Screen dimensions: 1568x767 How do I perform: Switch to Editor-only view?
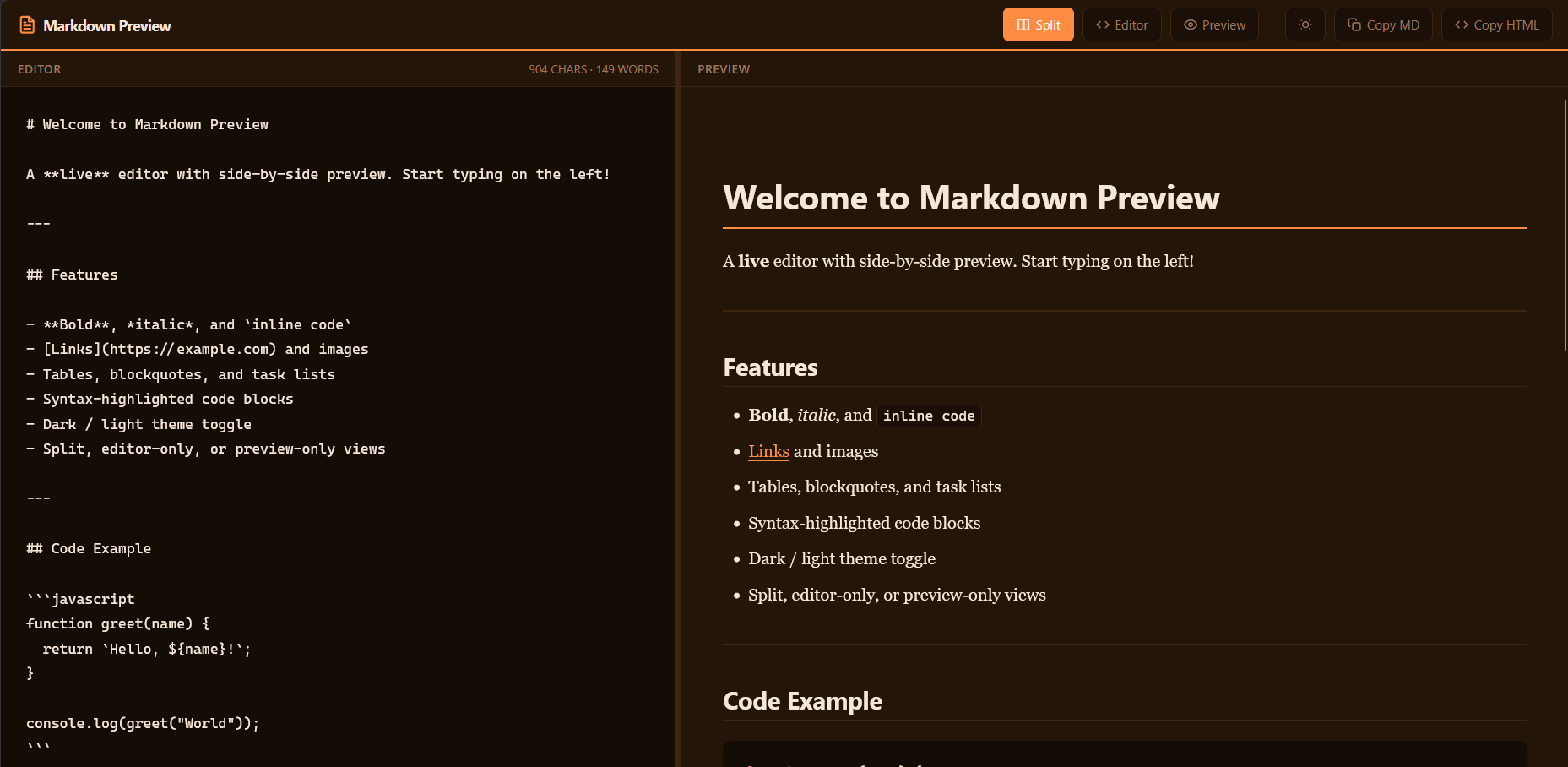[1121, 25]
